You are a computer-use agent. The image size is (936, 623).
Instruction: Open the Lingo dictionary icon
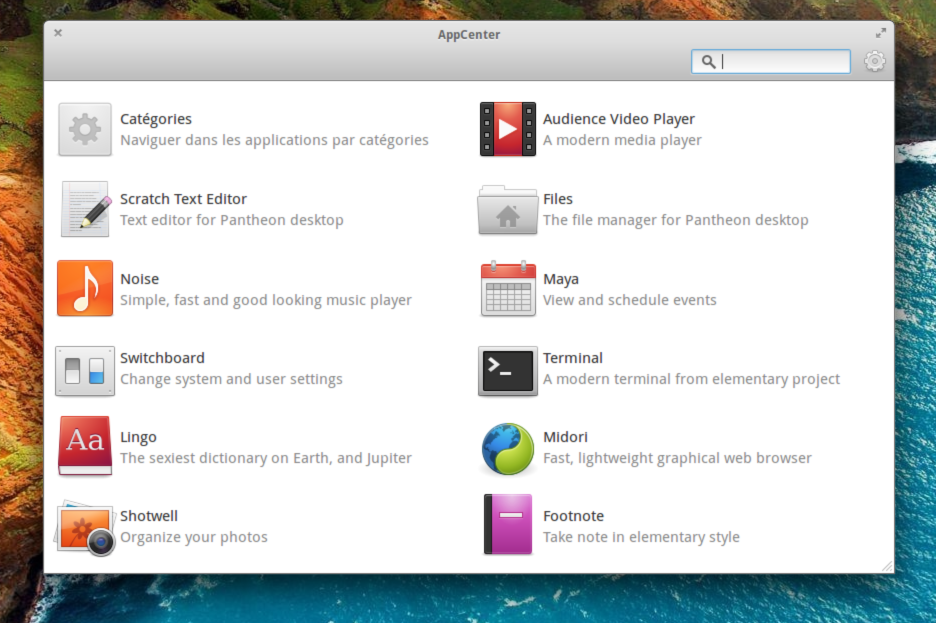point(85,446)
